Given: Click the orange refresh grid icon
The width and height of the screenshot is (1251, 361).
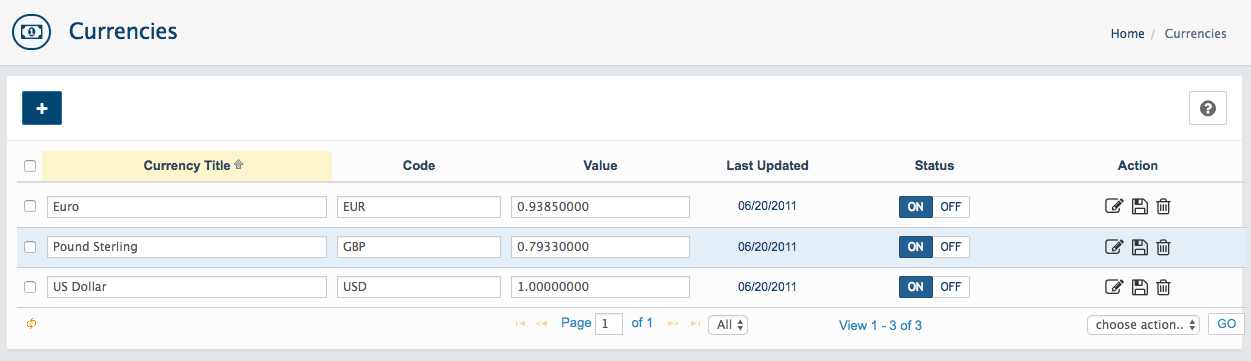Looking at the screenshot, I should (32, 324).
